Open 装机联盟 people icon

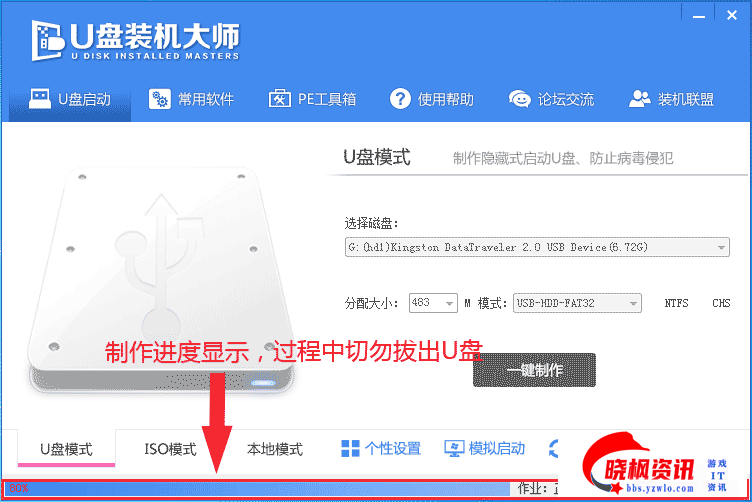(x=639, y=99)
